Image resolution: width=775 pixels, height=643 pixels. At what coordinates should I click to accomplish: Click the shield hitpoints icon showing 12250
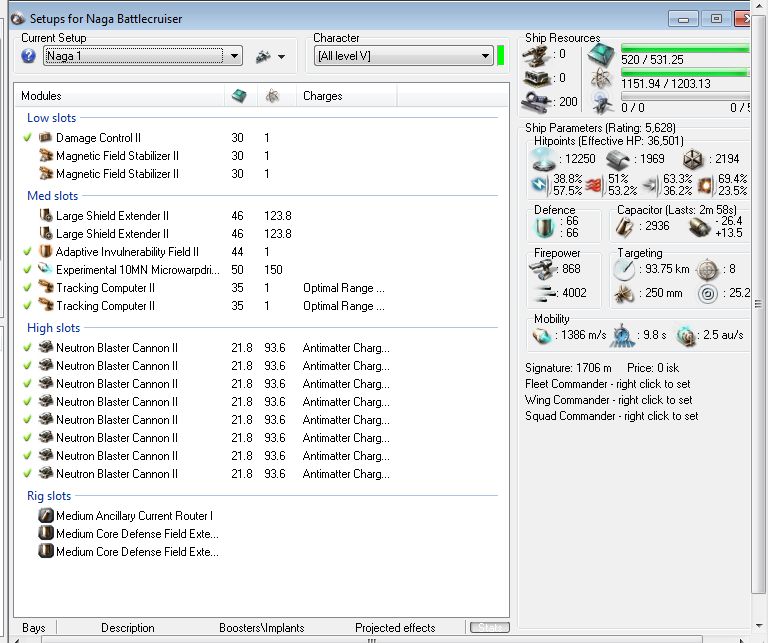point(543,159)
